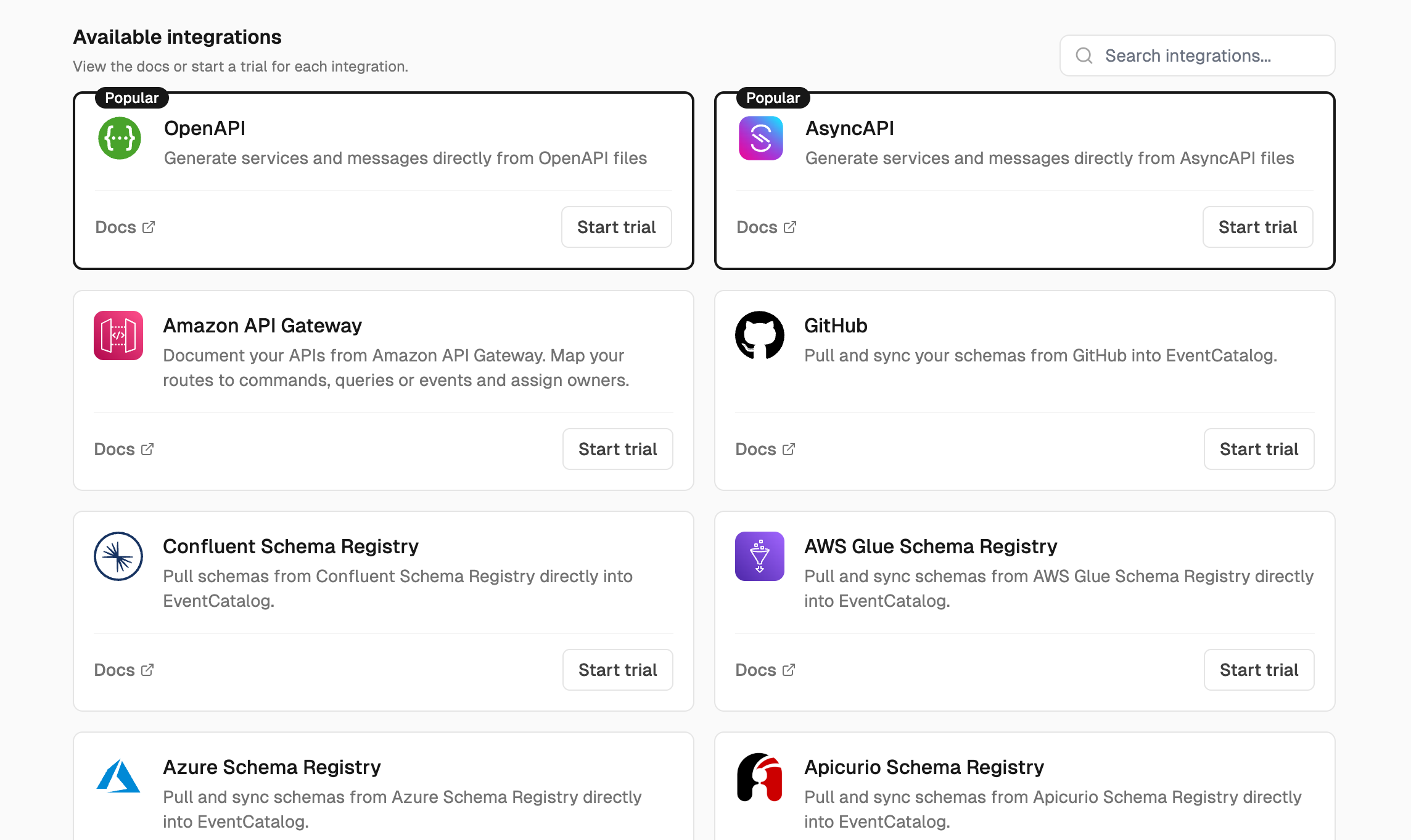Click the Amazon API Gateway title
The width and height of the screenshot is (1411, 840).
(x=262, y=326)
